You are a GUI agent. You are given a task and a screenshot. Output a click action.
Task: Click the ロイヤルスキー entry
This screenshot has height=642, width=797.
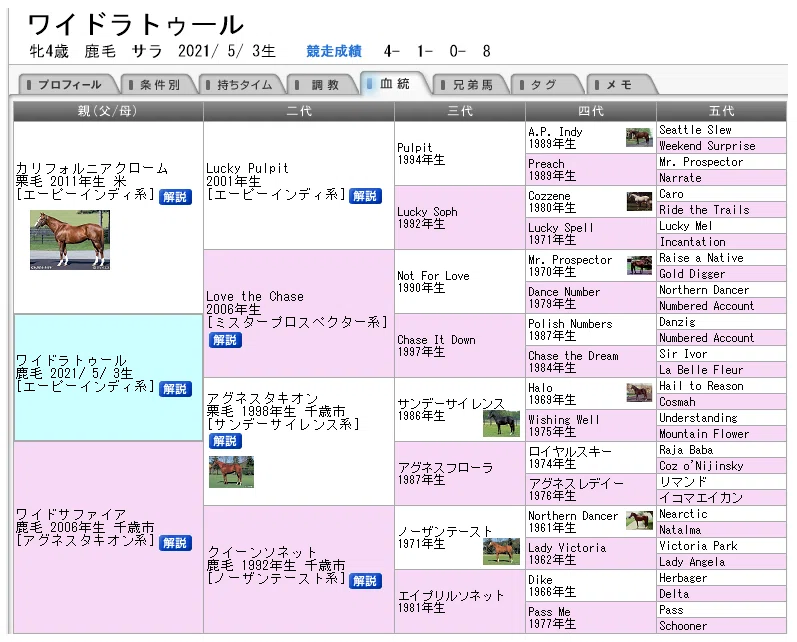[591, 457]
